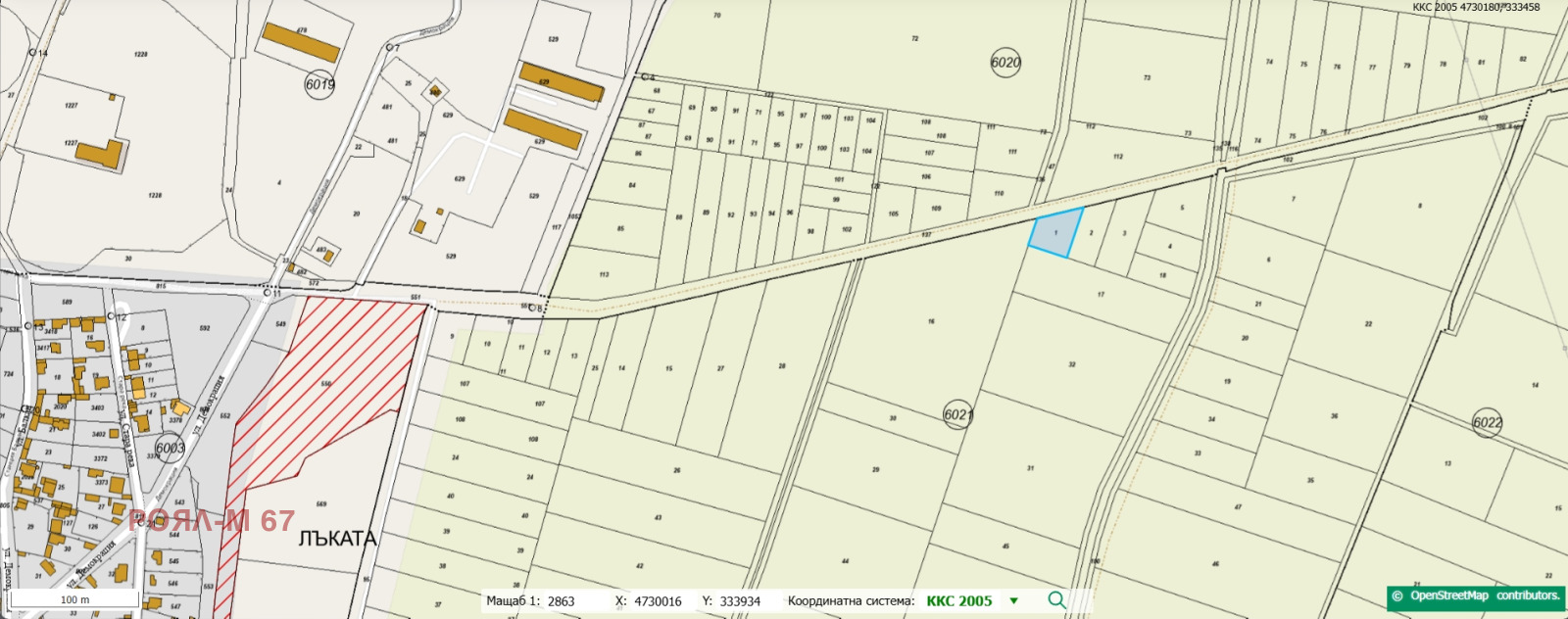1568x619 pixels.
Task: Click the circled cadastral zone label 6021
Action: pos(958,414)
